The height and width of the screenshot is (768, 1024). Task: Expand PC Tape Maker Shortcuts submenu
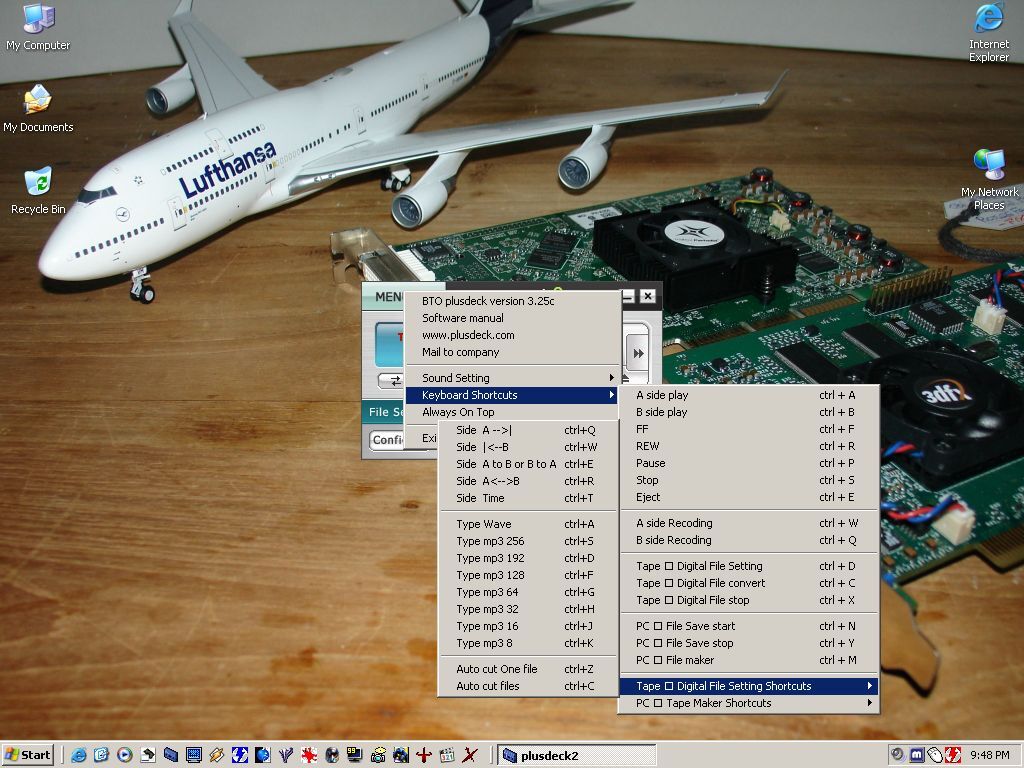(x=748, y=703)
